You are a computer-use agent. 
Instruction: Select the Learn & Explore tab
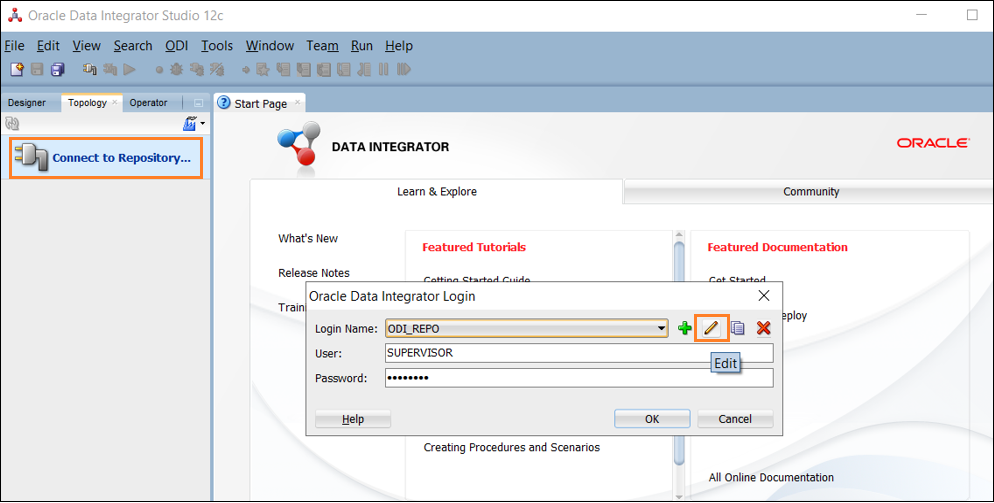pos(437,192)
